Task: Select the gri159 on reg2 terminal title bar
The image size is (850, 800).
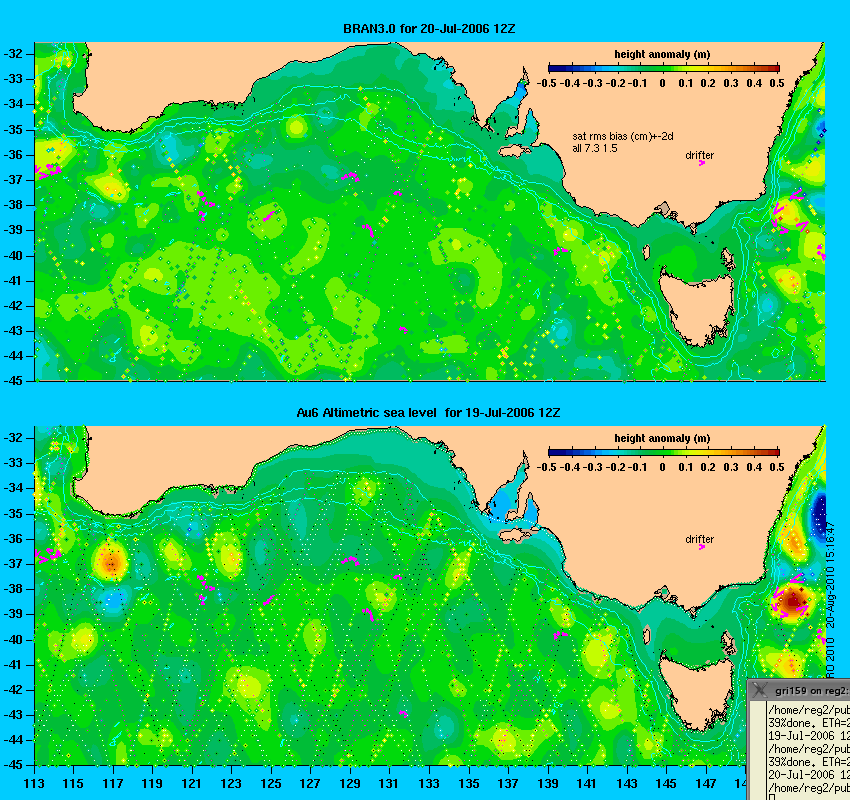Action: (x=799, y=691)
